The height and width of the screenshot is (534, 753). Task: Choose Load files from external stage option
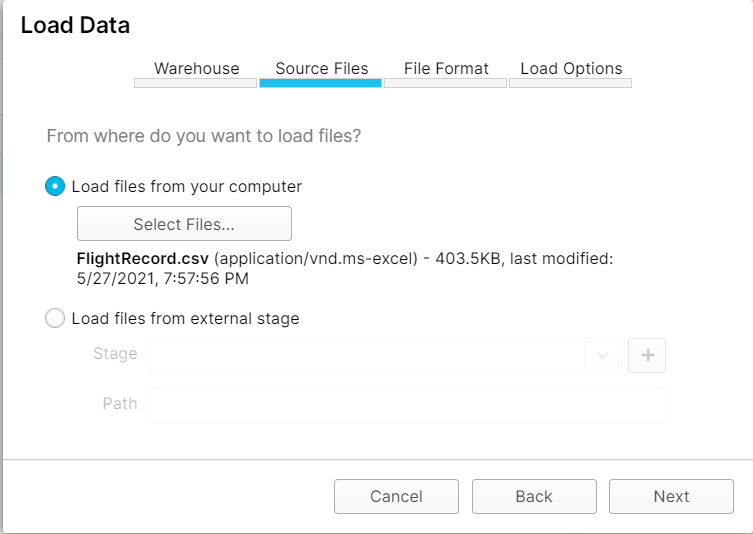(55, 318)
